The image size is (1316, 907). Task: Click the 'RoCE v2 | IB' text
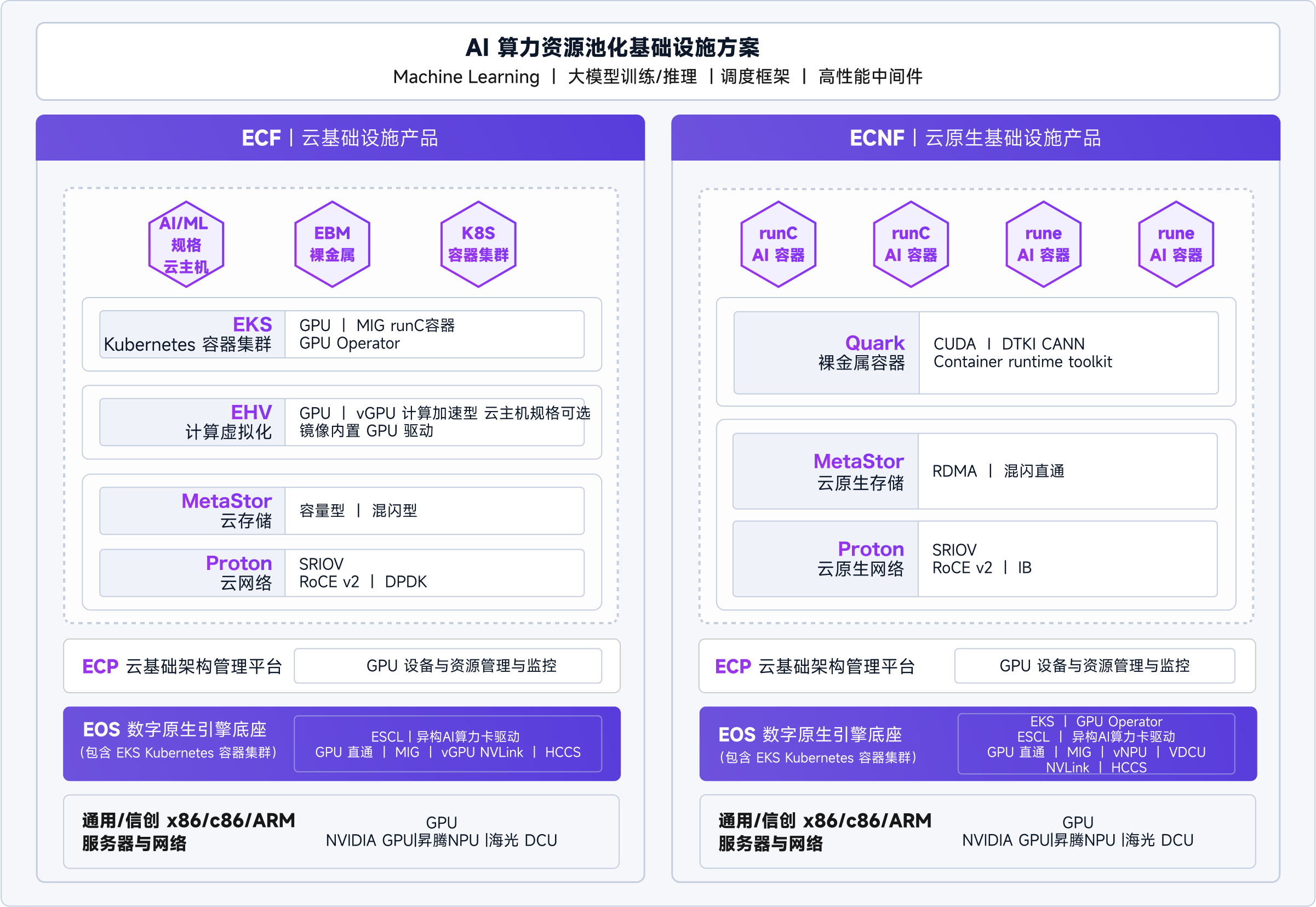pos(981,568)
